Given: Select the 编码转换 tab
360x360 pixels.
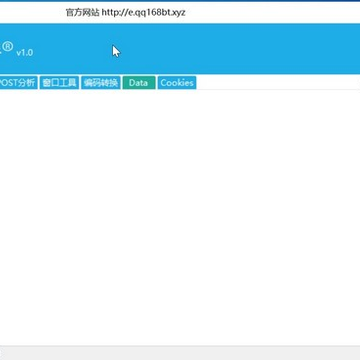Looking at the screenshot, I should coord(101,83).
